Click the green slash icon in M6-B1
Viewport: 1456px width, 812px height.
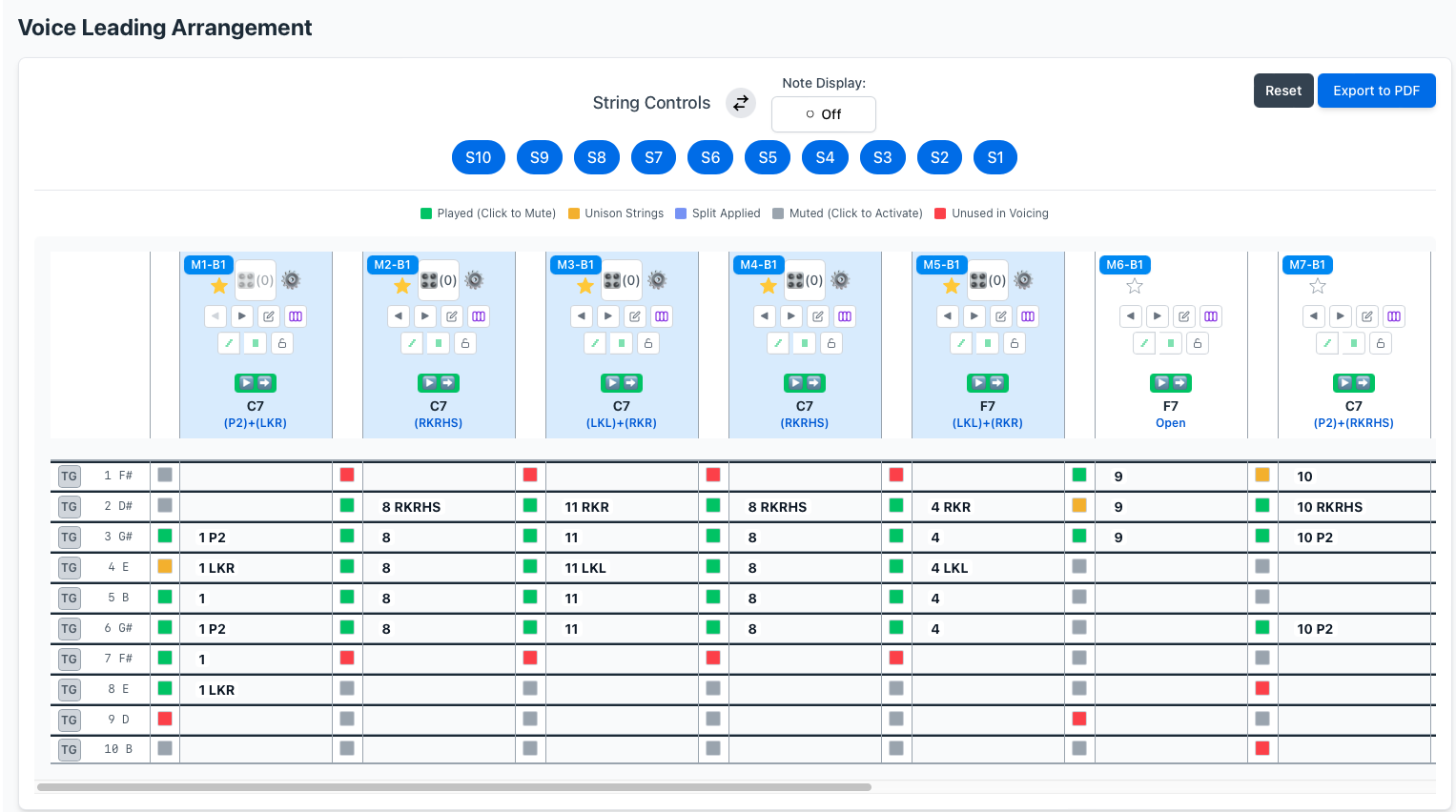click(1144, 343)
